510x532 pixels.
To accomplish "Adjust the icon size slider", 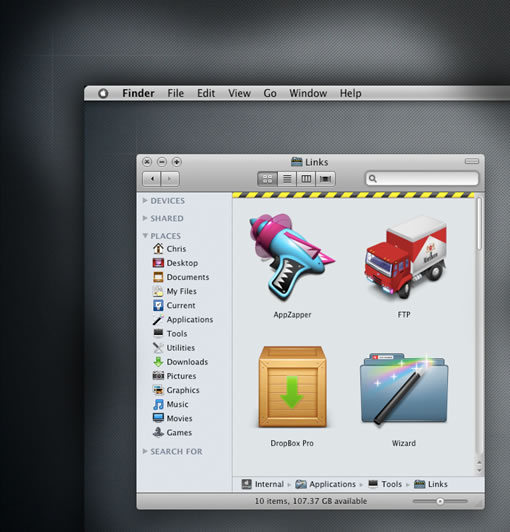I will coord(440,501).
